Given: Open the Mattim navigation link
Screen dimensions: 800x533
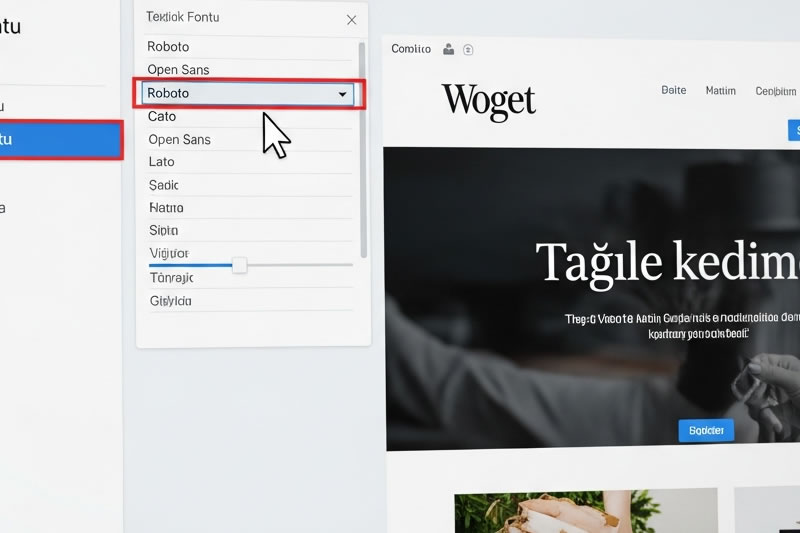Looking at the screenshot, I should click(720, 91).
